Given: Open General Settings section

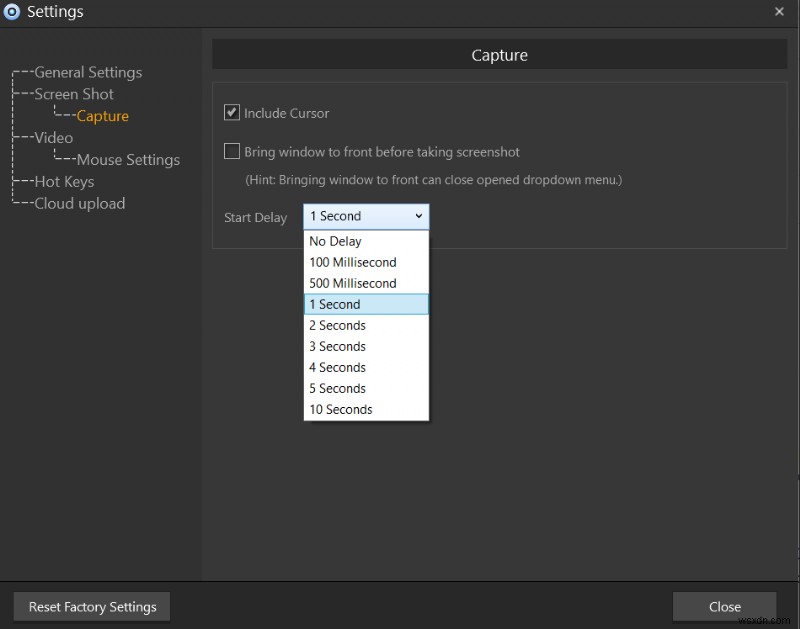Looking at the screenshot, I should [x=87, y=72].
